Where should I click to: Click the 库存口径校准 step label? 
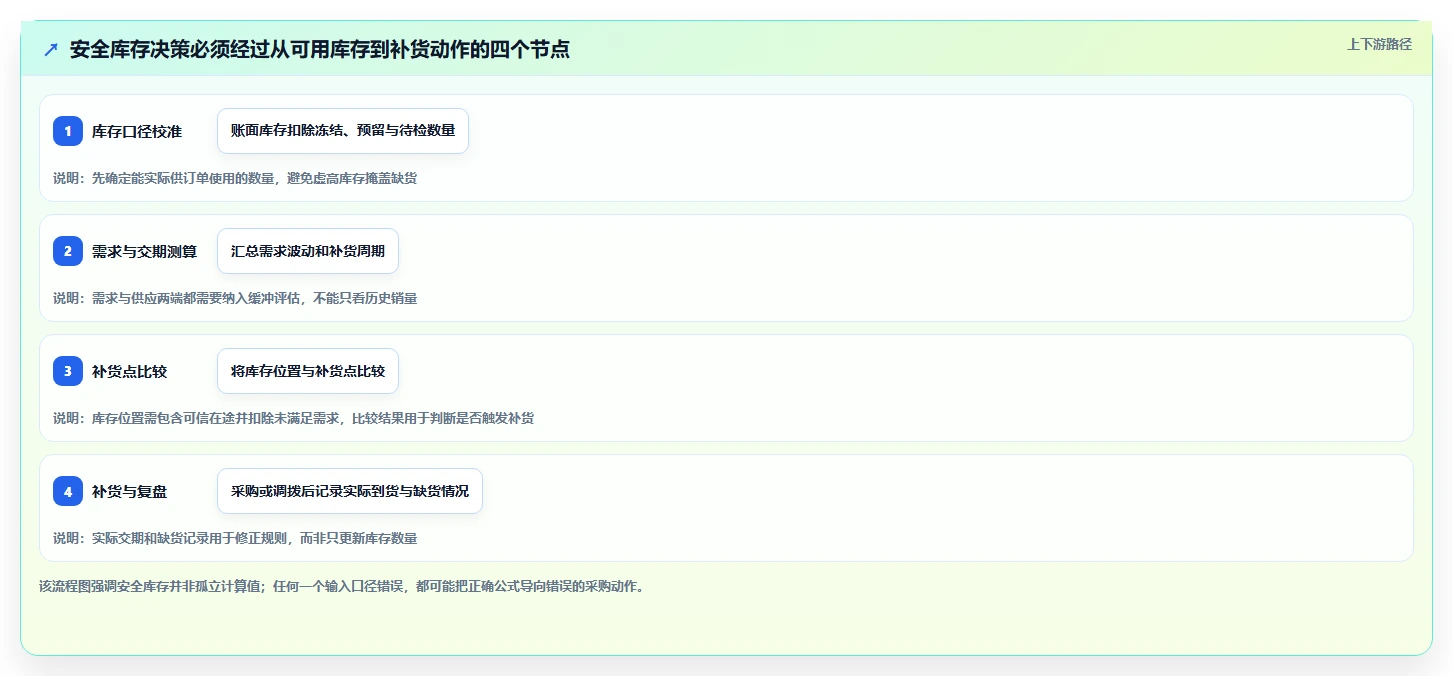point(137,131)
